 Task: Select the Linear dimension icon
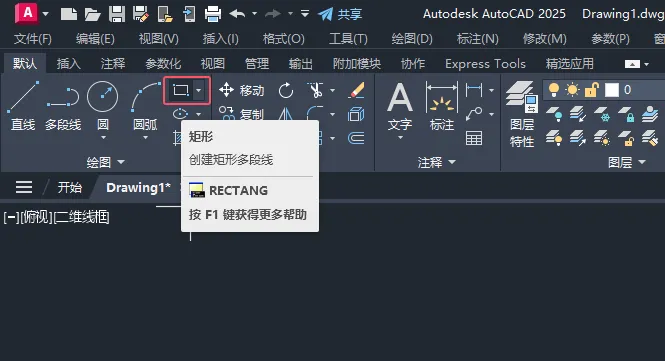coord(474,90)
